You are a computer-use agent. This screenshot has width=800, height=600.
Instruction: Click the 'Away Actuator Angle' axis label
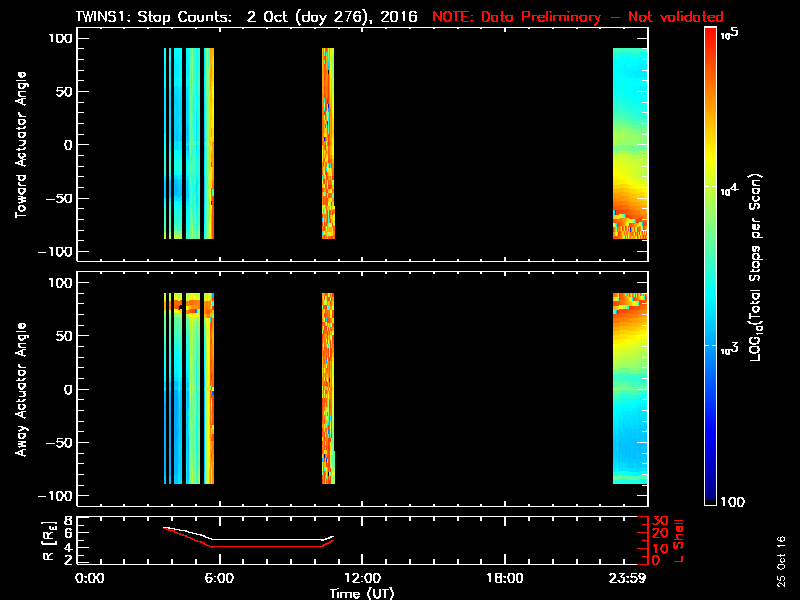(x=20, y=389)
